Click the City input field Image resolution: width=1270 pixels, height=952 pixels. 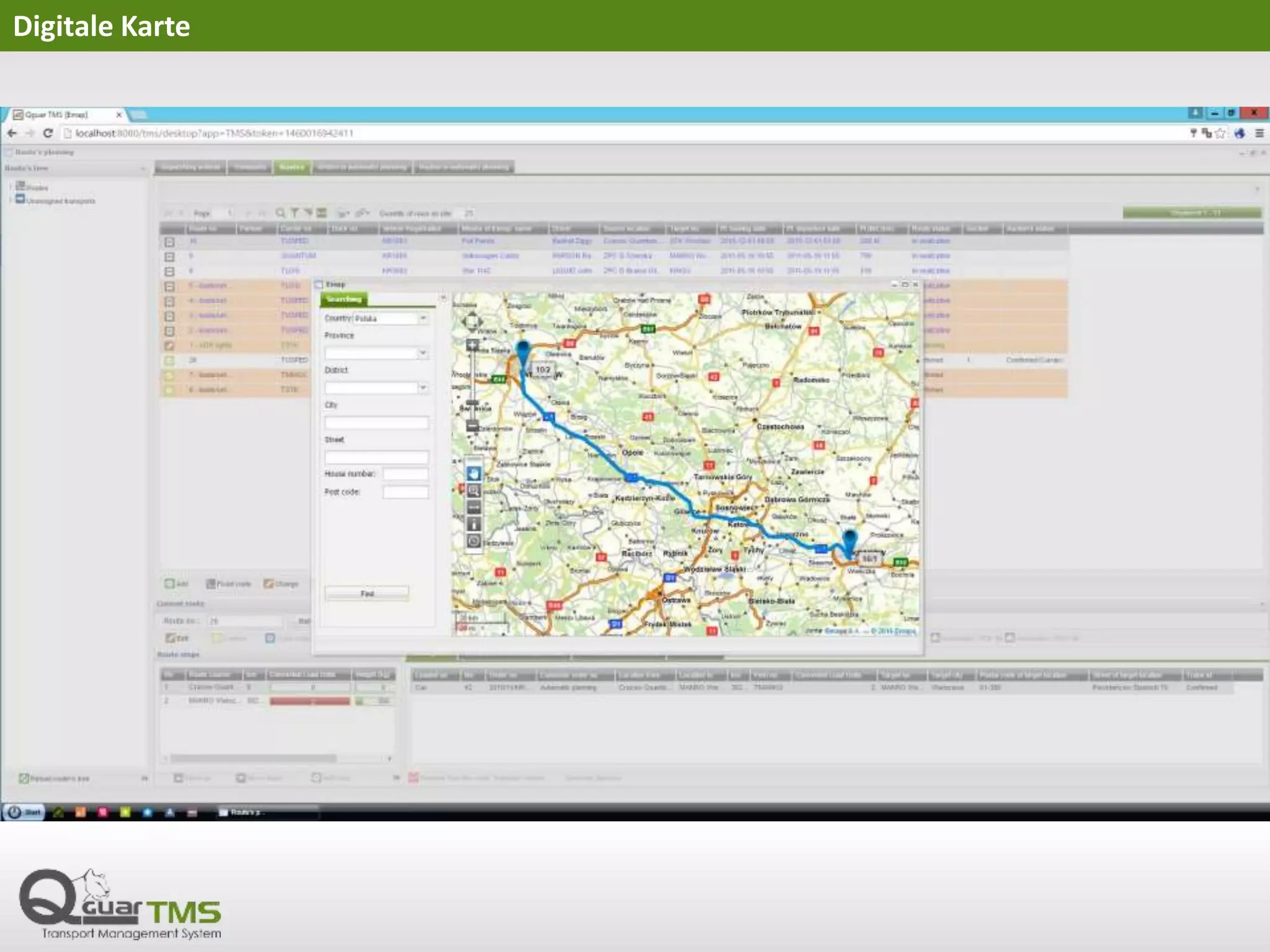376,423
